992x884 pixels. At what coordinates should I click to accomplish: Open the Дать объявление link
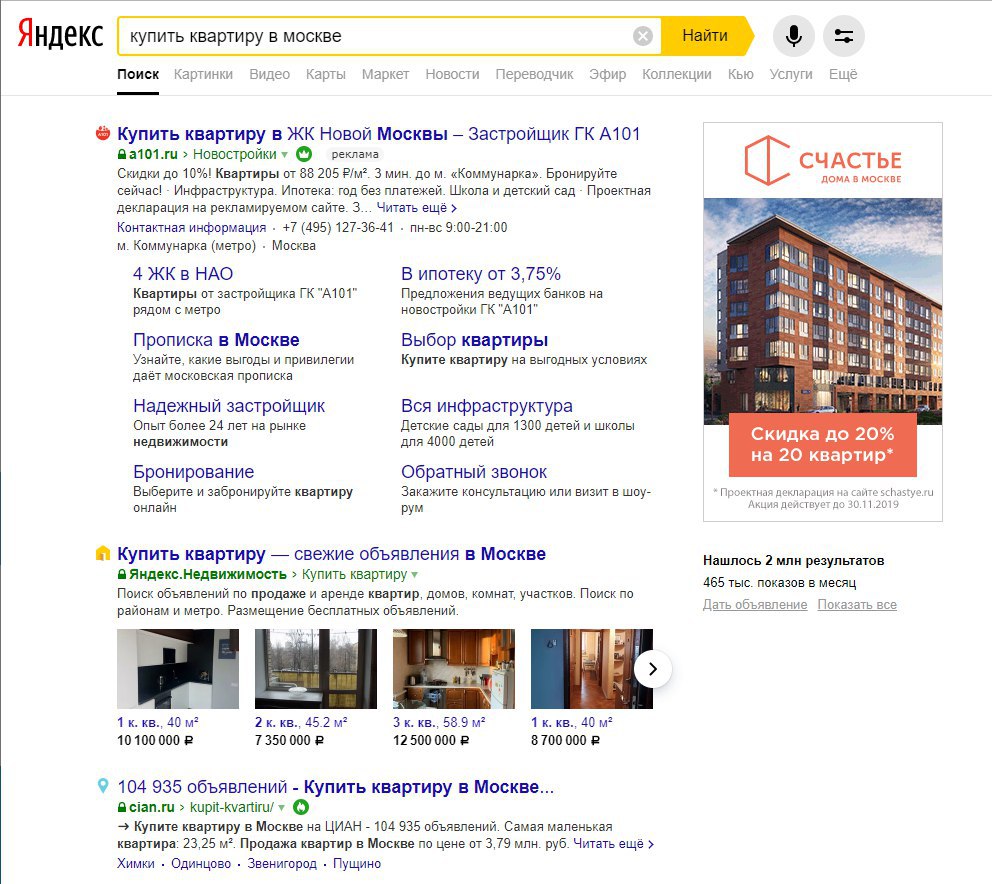[x=755, y=604]
